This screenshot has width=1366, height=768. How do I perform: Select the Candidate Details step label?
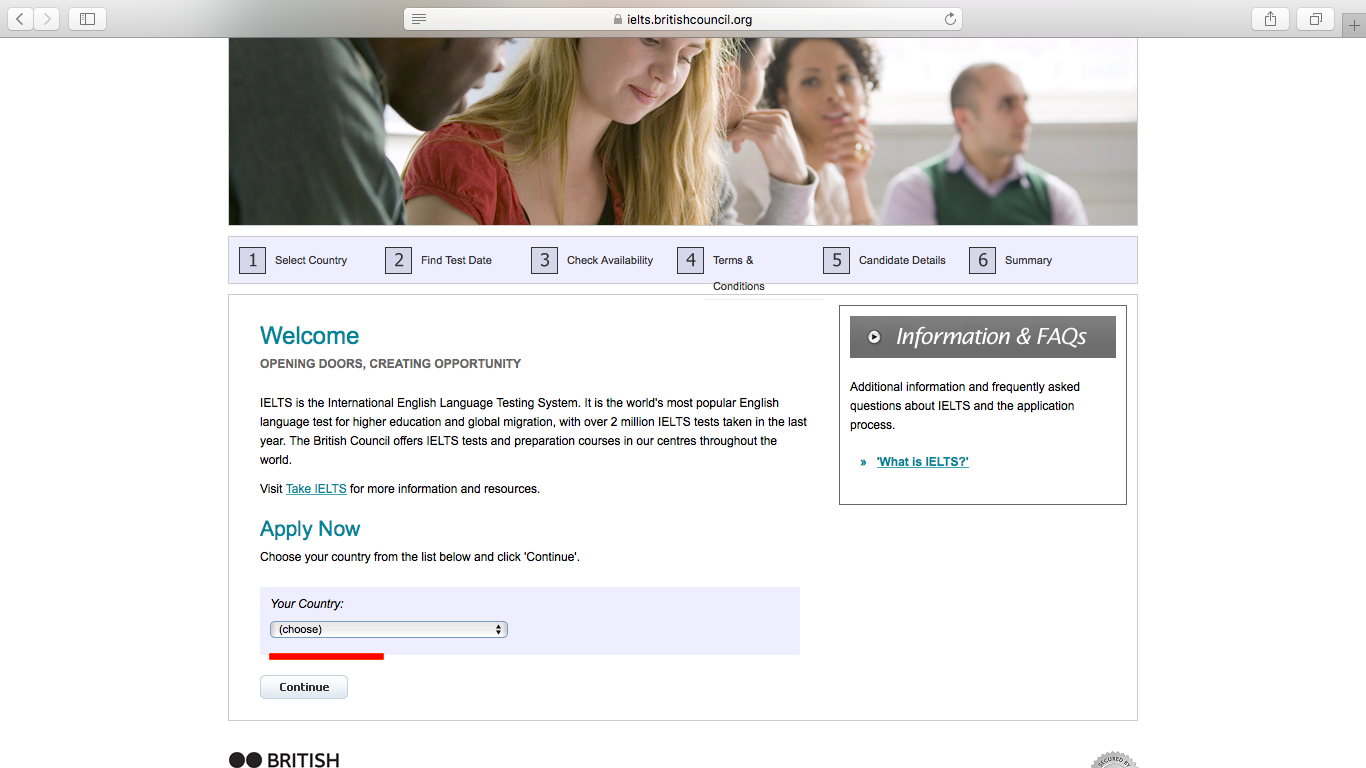[x=902, y=260]
